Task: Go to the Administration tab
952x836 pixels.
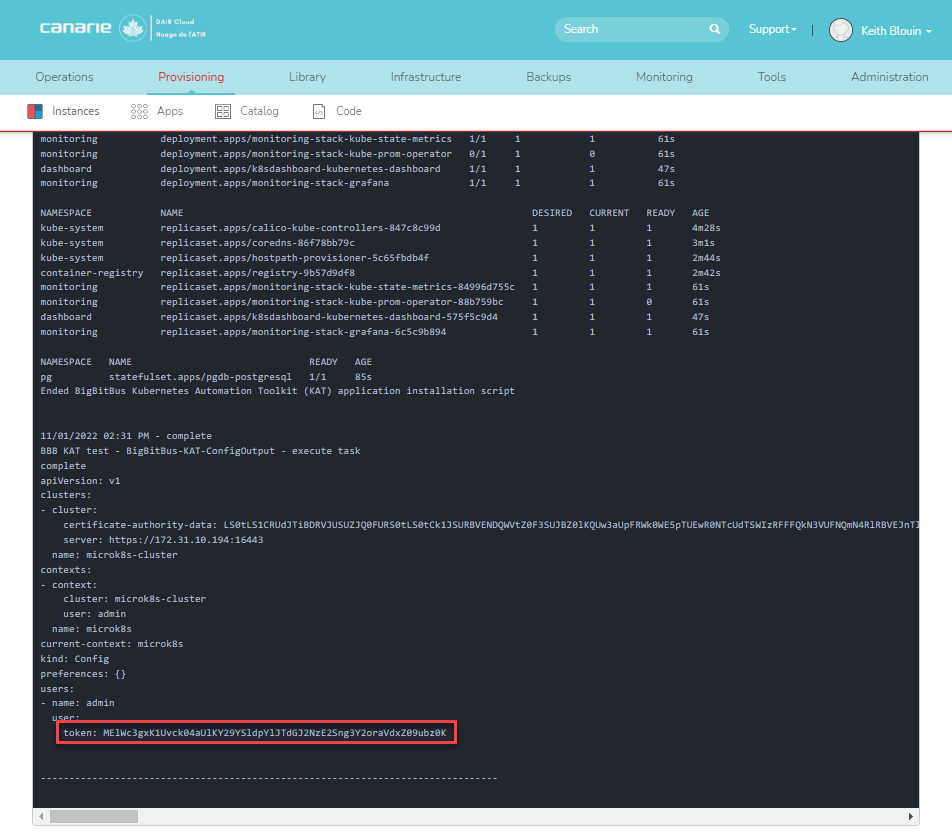Action: [889, 77]
